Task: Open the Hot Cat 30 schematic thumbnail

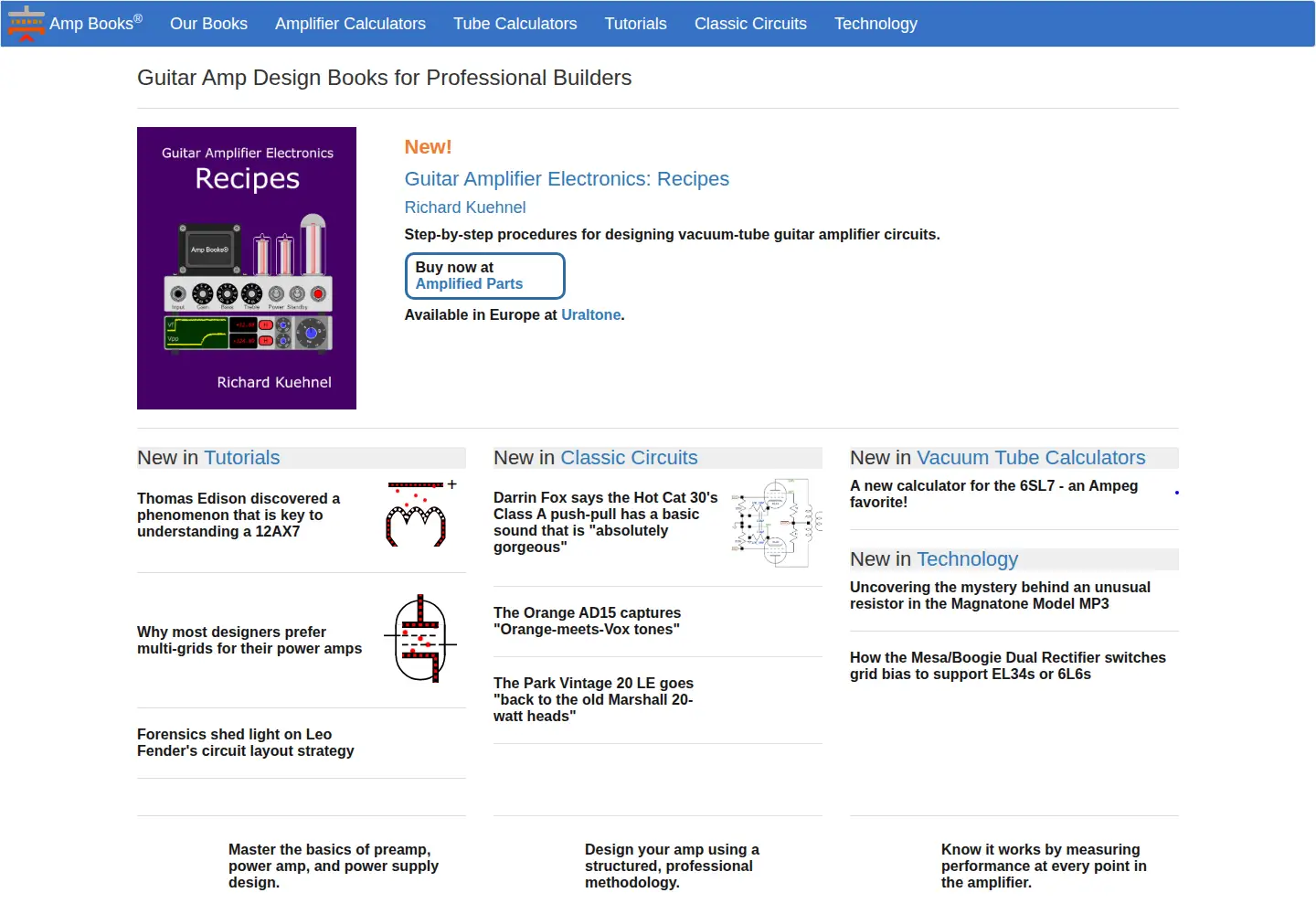Action: [777, 522]
